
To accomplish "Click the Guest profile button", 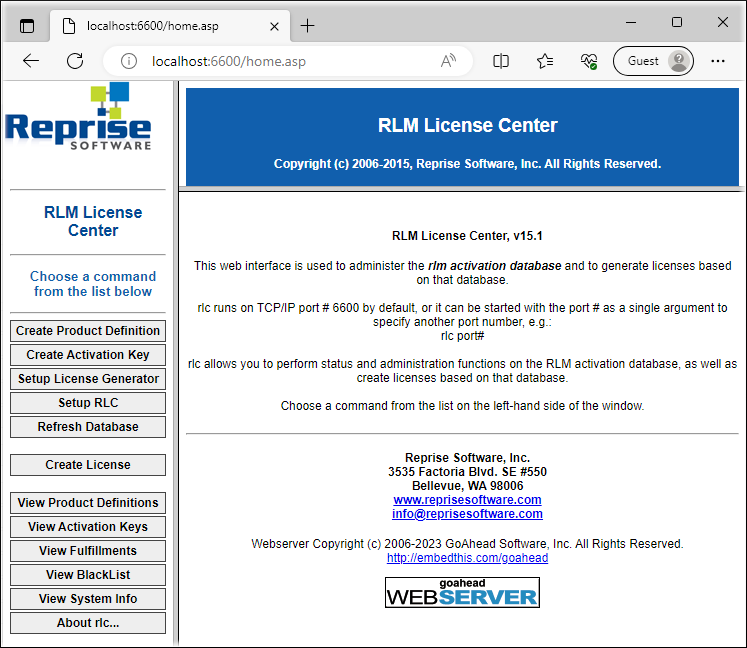I will (653, 61).
